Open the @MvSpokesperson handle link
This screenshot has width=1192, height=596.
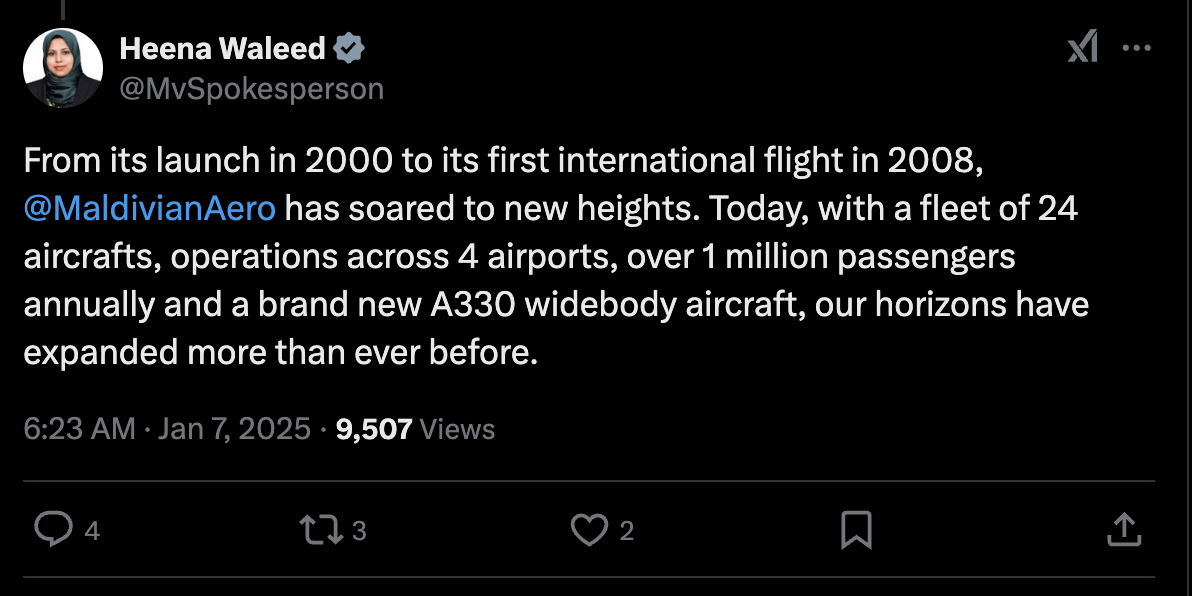pyautogui.click(x=251, y=88)
